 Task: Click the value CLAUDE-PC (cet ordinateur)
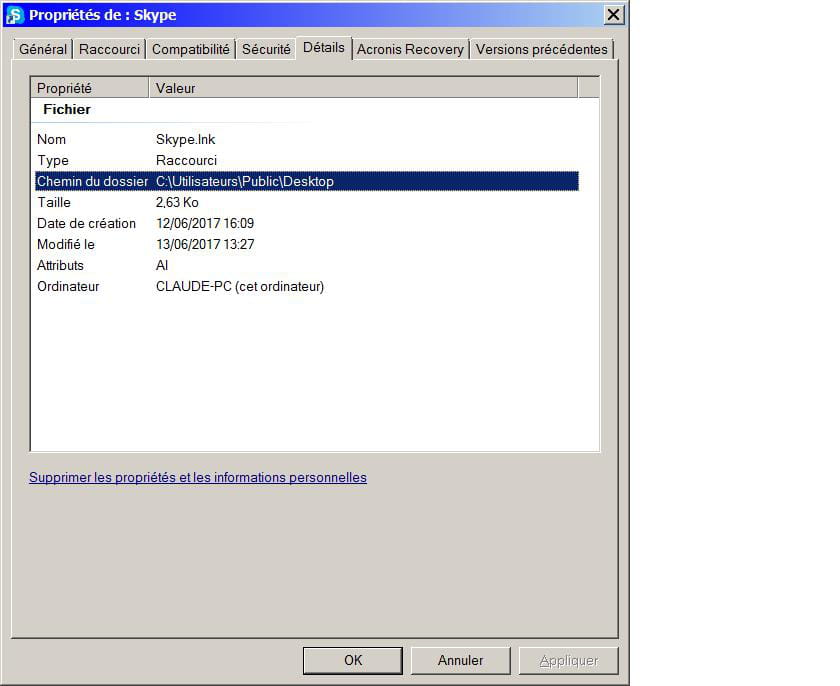pos(240,286)
